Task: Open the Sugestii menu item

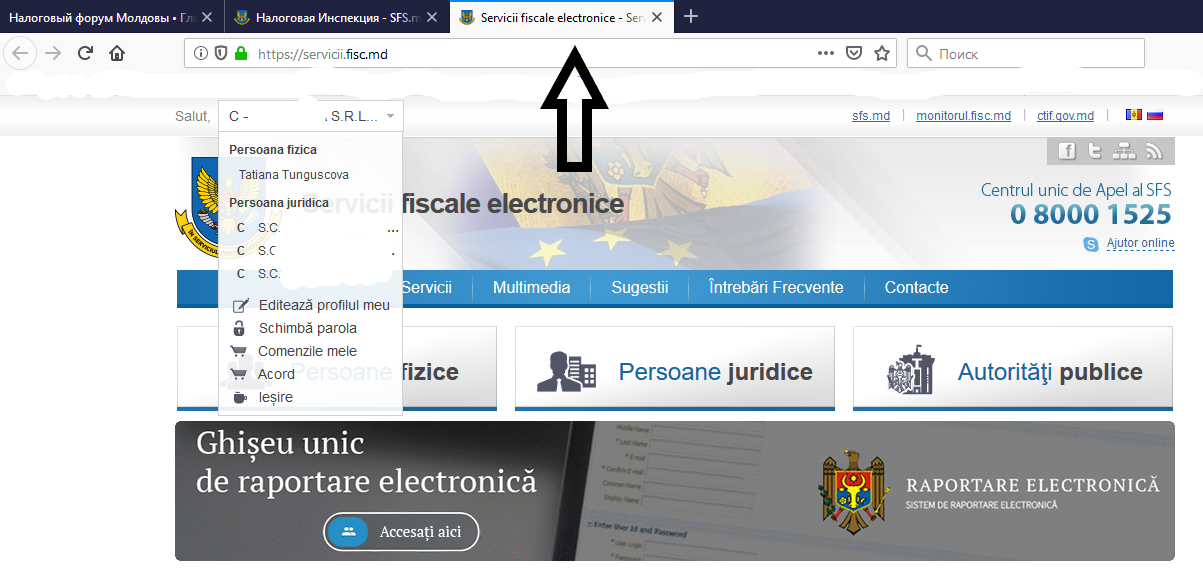Action: tap(640, 288)
